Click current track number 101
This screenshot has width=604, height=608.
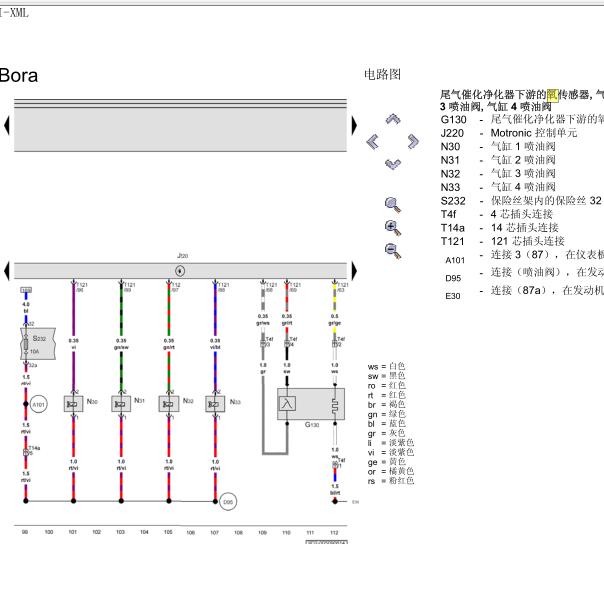(72, 532)
